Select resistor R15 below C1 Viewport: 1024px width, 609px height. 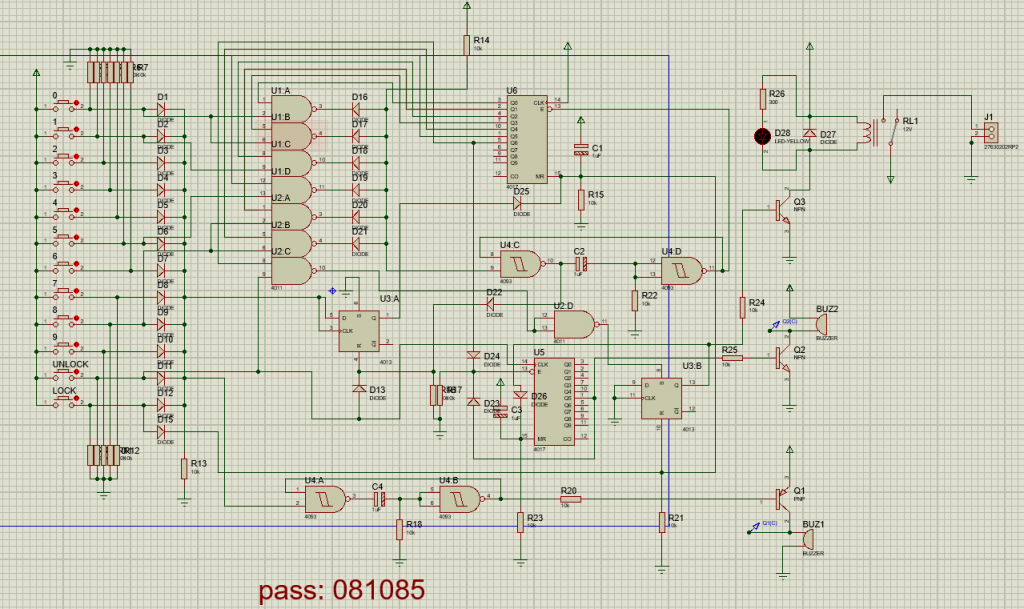(581, 200)
